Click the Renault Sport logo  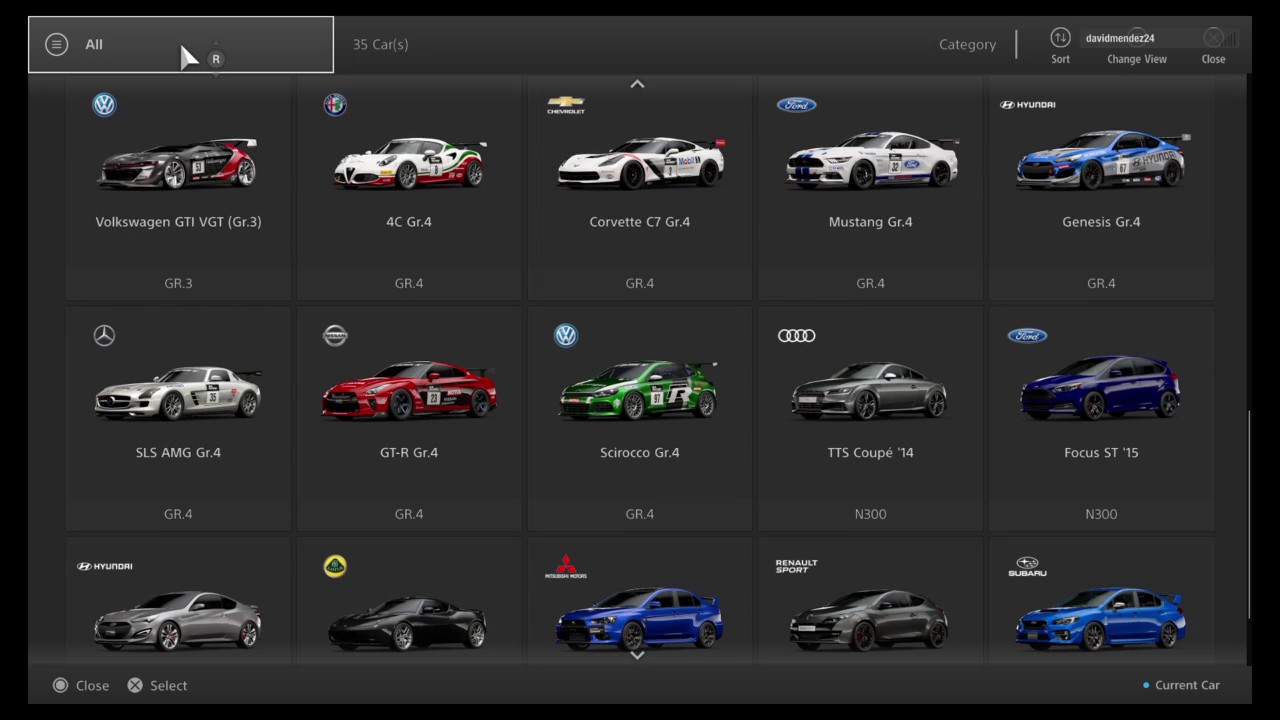pos(797,566)
